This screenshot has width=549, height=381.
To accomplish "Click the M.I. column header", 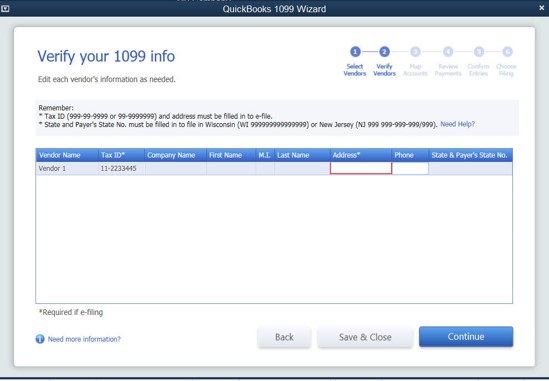I will [265, 155].
